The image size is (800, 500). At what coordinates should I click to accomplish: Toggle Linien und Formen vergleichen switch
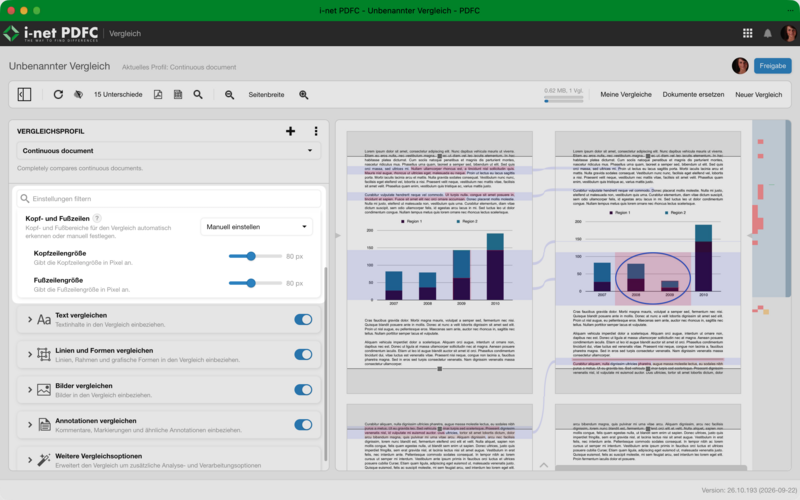(303, 355)
